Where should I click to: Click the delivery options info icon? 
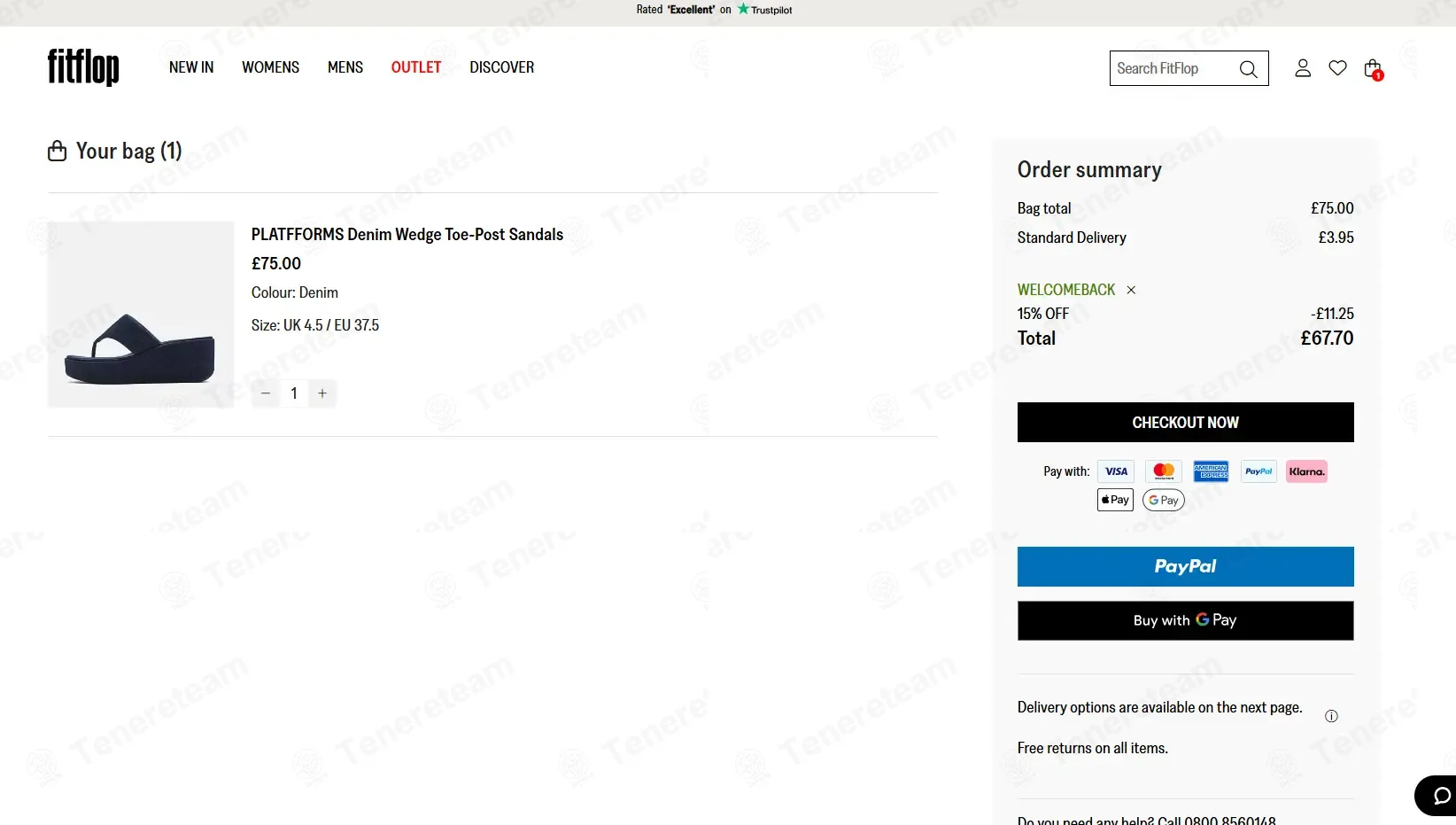(1331, 716)
